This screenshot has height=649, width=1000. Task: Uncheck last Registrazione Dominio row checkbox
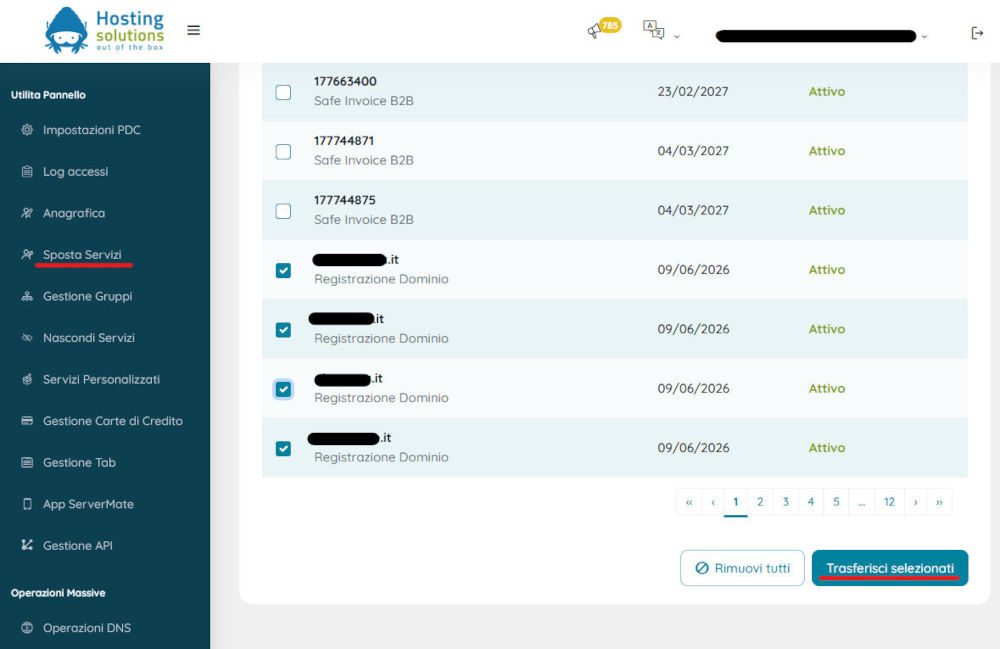tap(283, 448)
